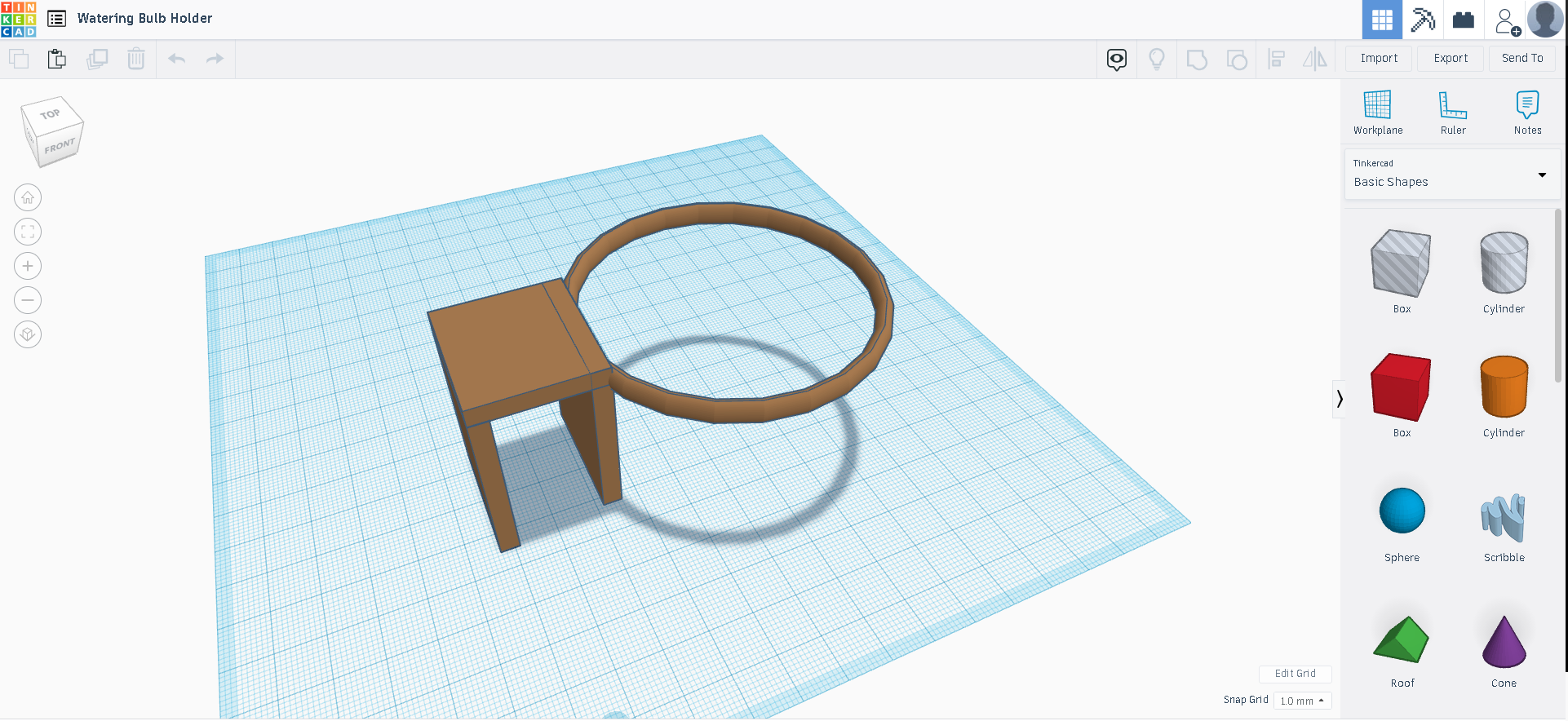Select the Ruler tool
The image size is (1568, 721).
pos(1453,113)
